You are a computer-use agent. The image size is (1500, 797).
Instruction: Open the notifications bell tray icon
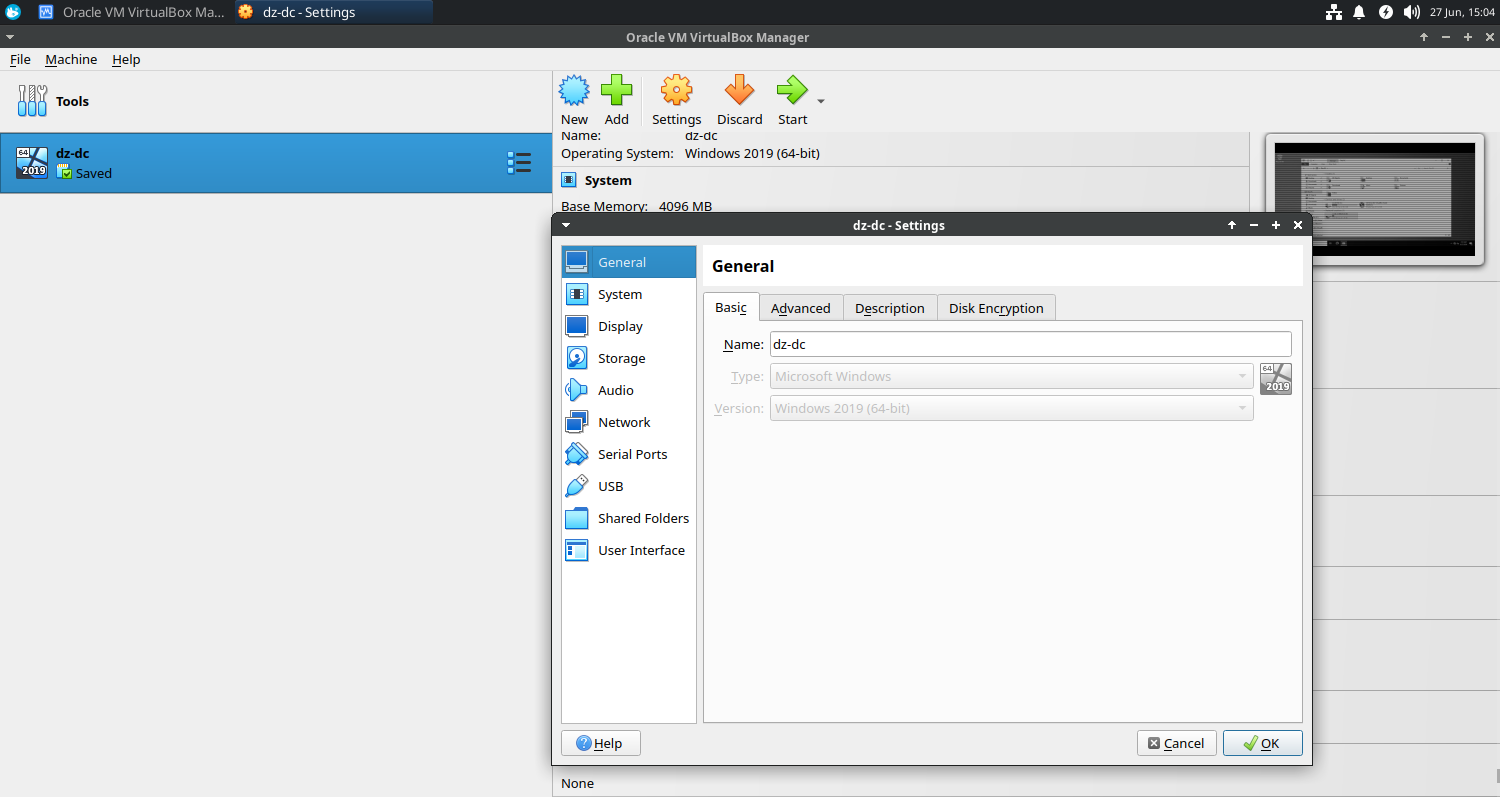pyautogui.click(x=1359, y=12)
